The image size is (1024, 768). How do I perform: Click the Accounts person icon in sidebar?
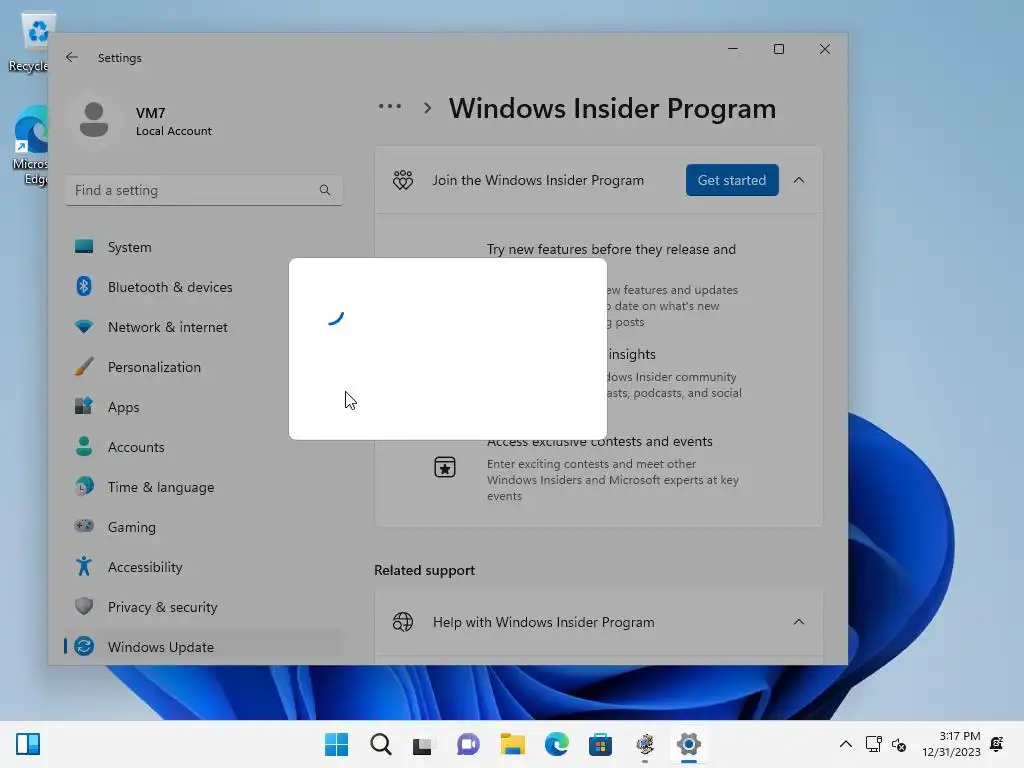click(x=84, y=446)
